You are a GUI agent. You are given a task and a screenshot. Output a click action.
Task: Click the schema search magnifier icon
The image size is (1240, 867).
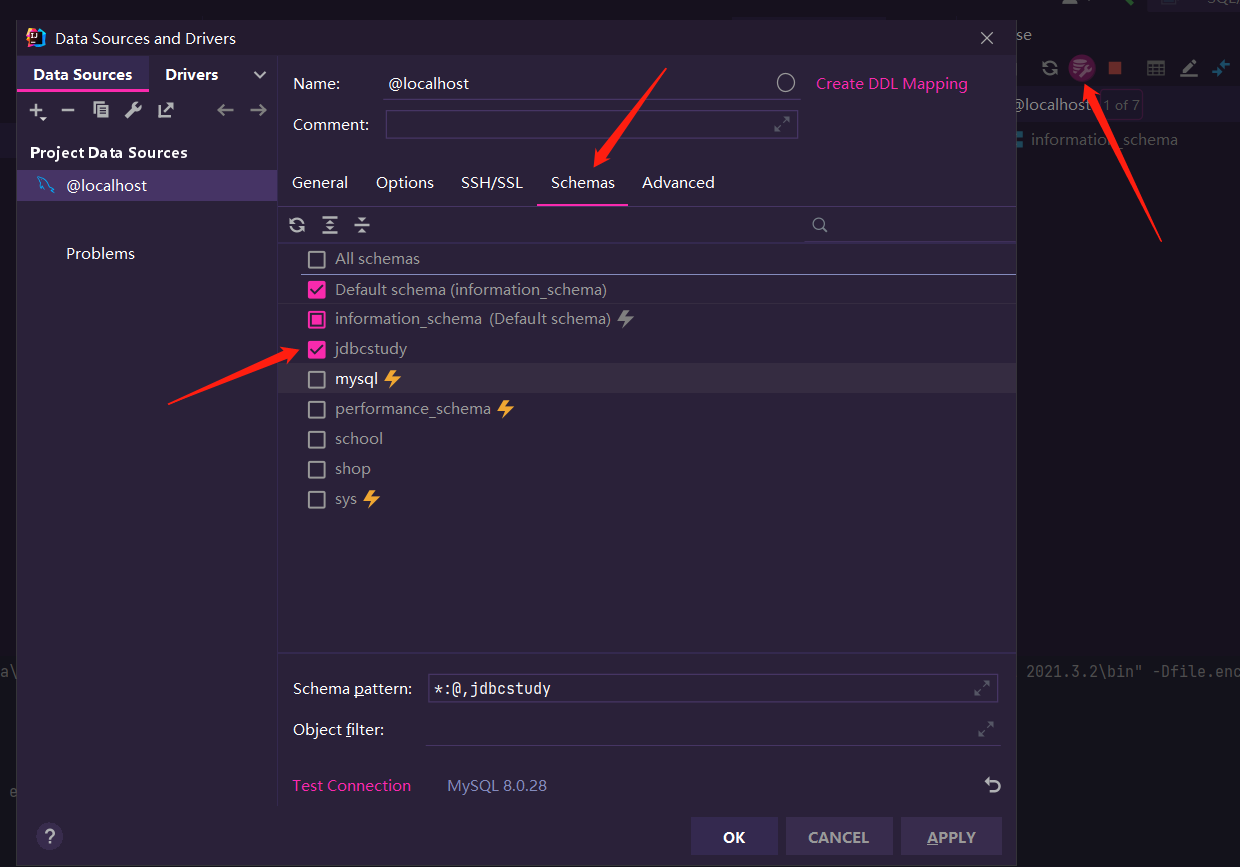[820, 225]
